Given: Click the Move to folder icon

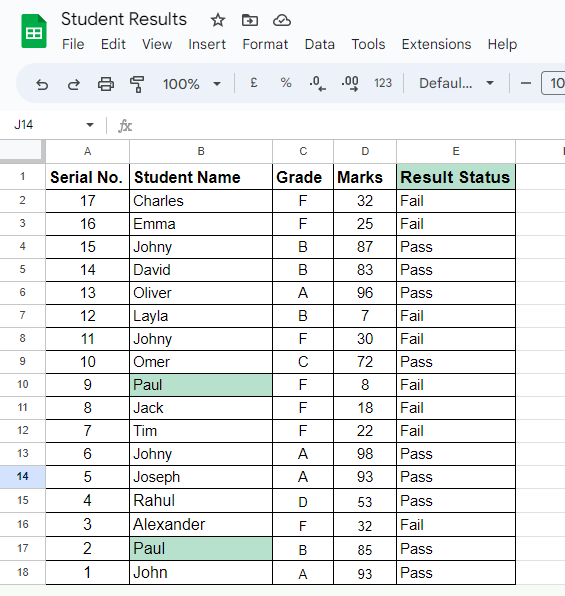Looking at the screenshot, I should (x=250, y=20).
